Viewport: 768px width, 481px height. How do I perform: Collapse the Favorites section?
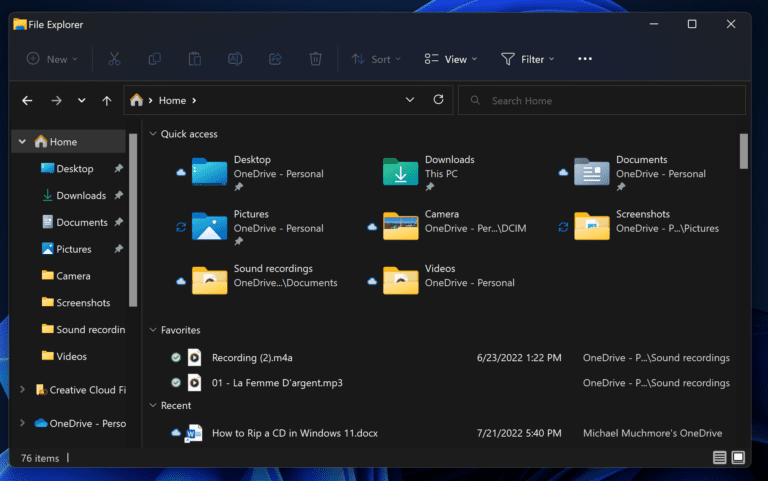[153, 330]
